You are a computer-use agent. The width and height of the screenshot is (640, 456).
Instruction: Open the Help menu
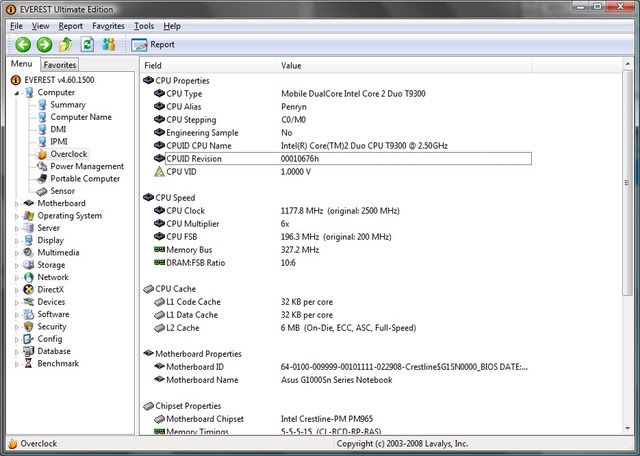(x=172, y=26)
